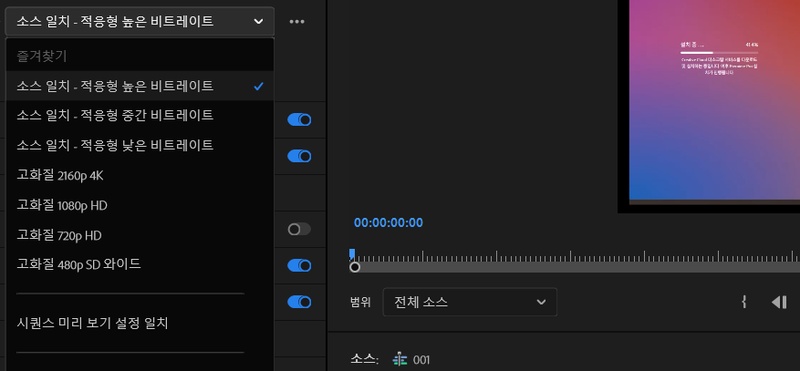The height and width of the screenshot is (371, 800).
Task: Click the round in-point handle on range bar
Action: [x=355, y=267]
